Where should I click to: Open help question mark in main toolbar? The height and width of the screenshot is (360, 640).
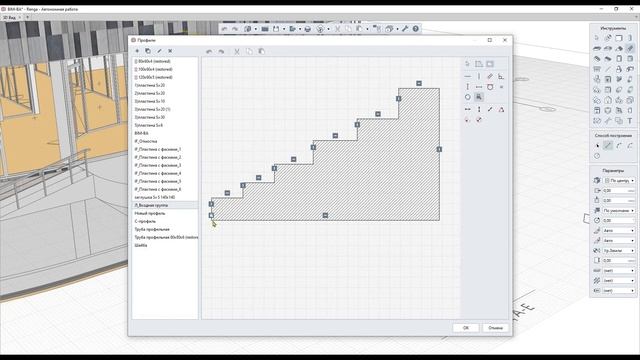point(416,29)
